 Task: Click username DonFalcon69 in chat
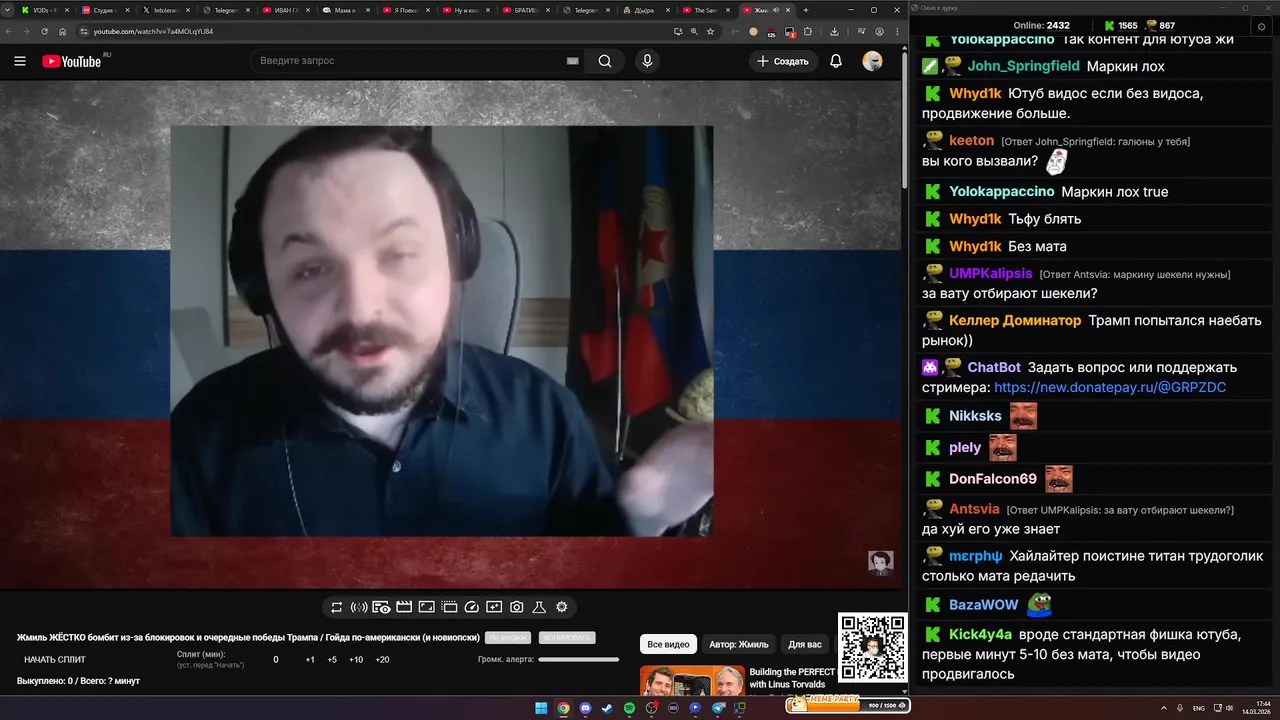tap(993, 479)
